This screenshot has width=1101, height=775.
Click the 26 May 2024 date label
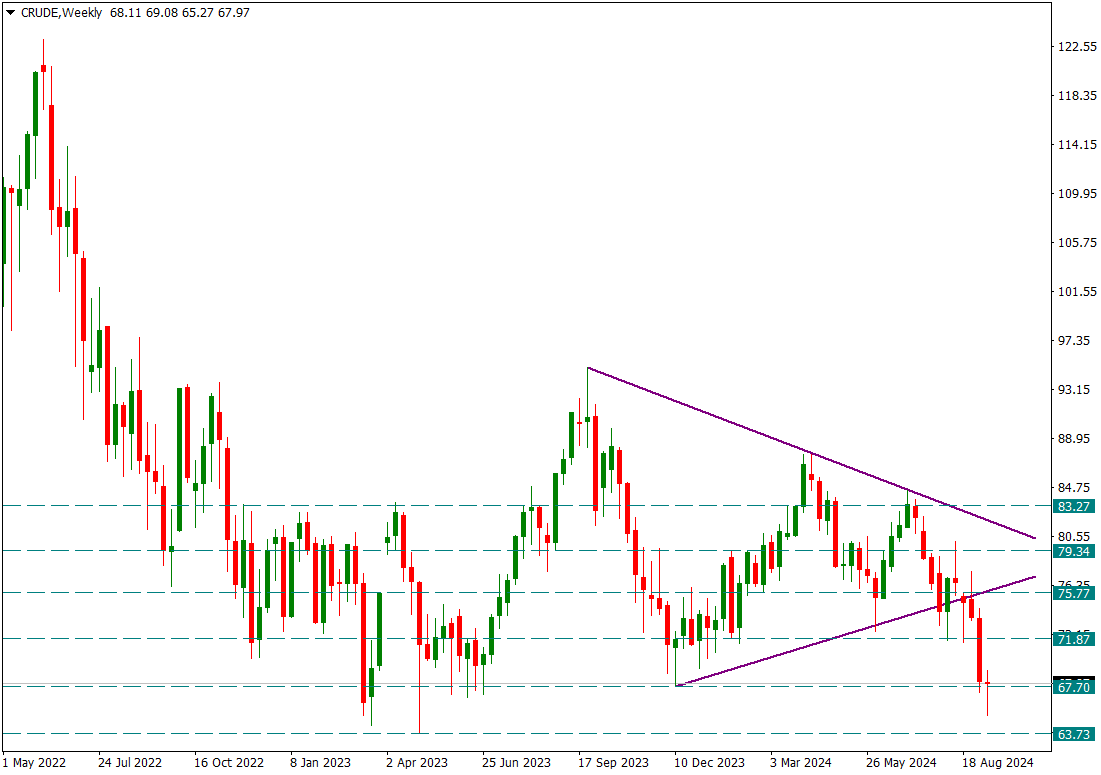tap(901, 762)
